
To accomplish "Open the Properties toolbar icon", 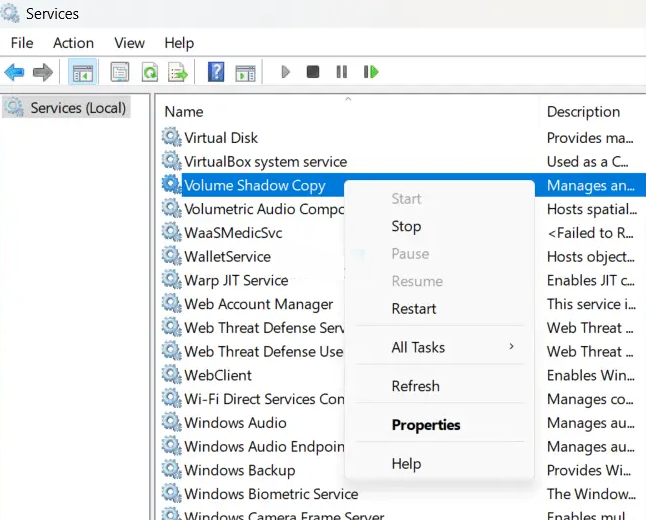I will point(120,72).
